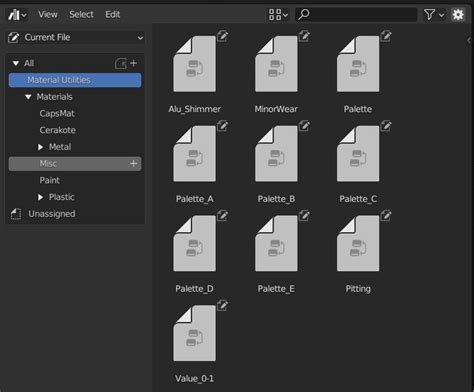Screen dimensions: 474x392
Task: Select the Plastic catalog label
Action: pyautogui.click(x=62, y=197)
